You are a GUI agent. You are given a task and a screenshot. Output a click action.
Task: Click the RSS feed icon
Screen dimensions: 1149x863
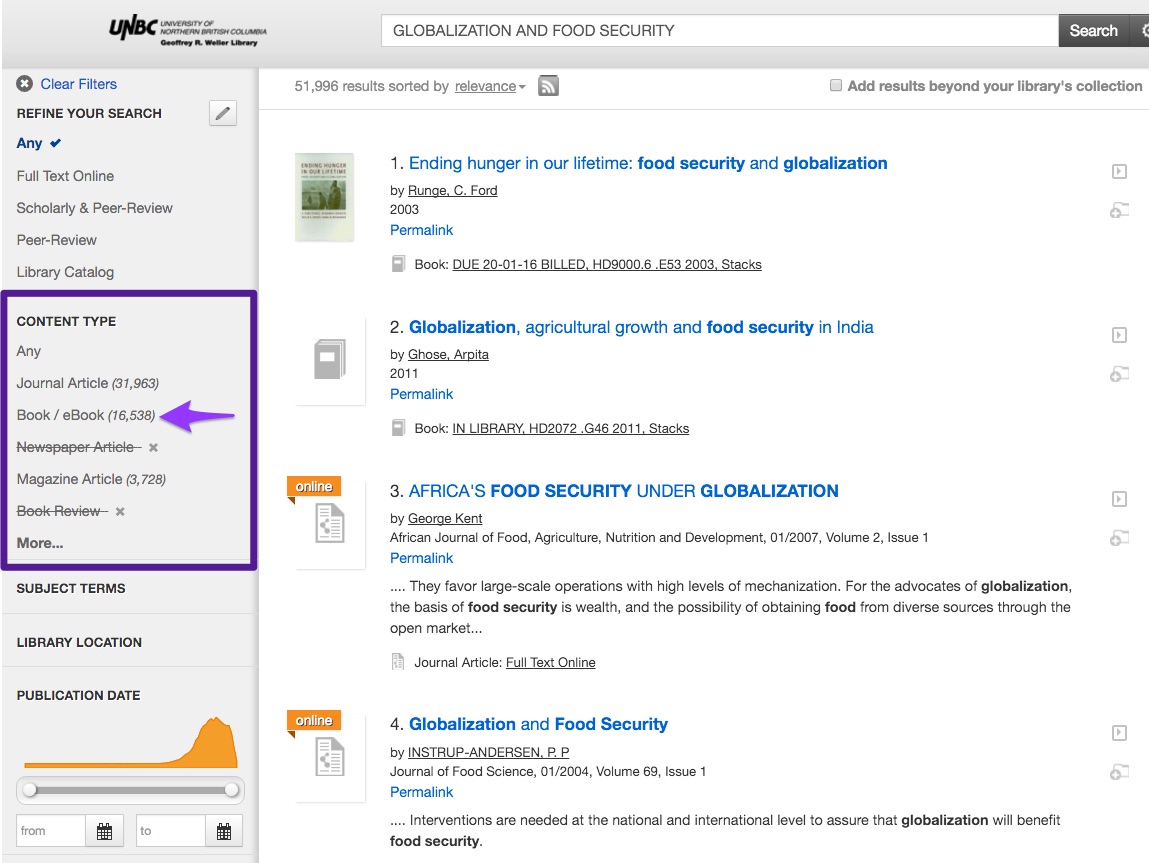[x=548, y=86]
